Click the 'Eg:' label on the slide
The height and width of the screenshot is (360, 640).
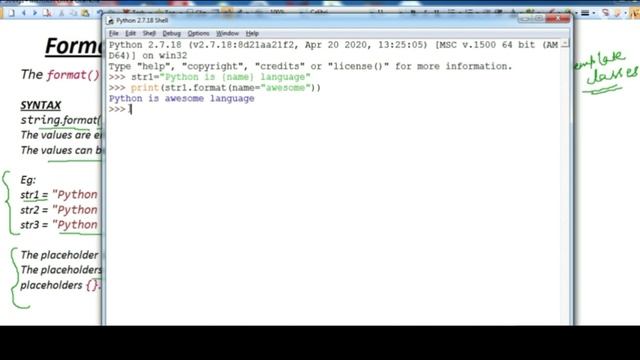[x=28, y=180]
